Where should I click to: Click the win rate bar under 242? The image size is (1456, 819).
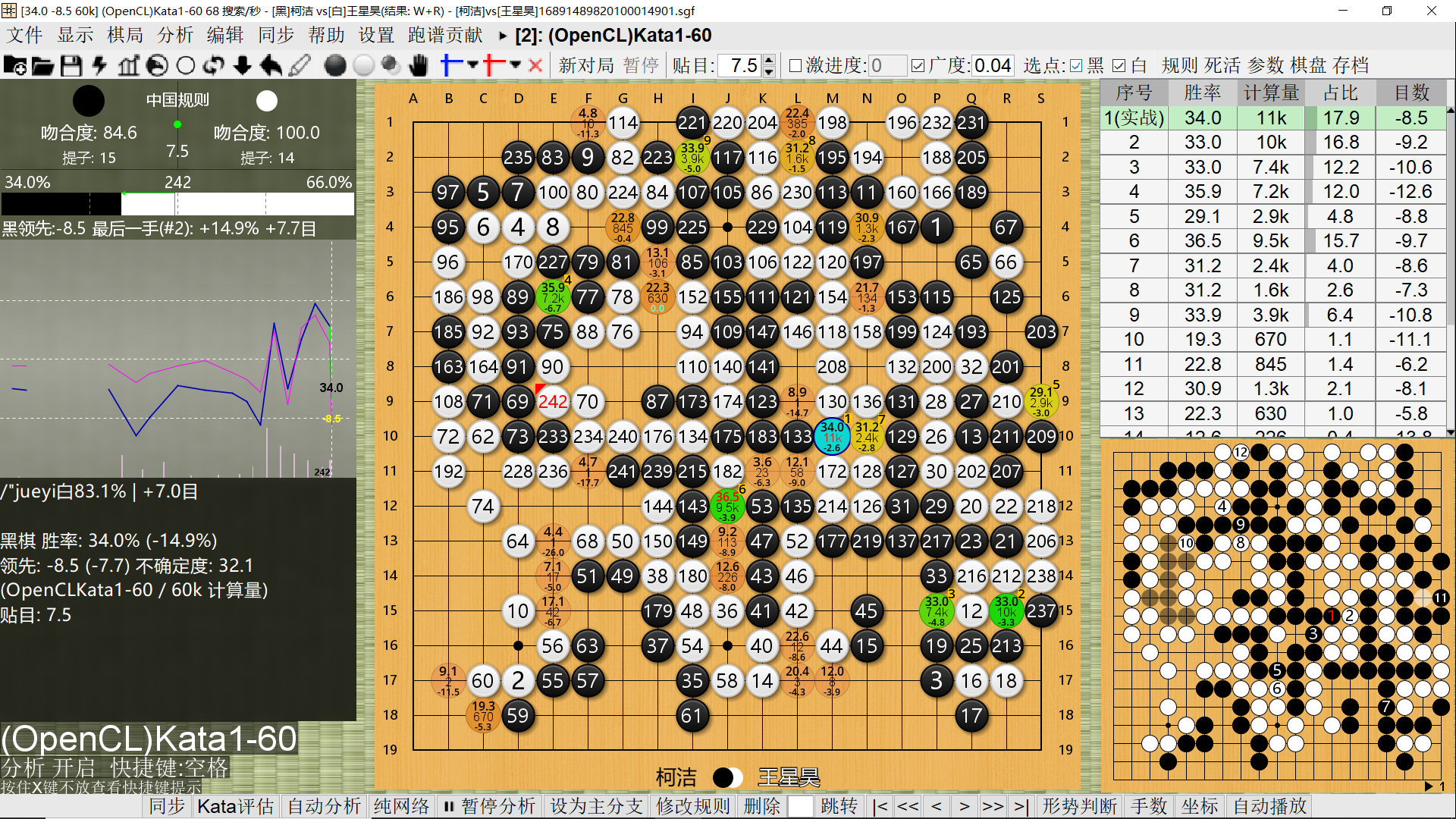177,203
